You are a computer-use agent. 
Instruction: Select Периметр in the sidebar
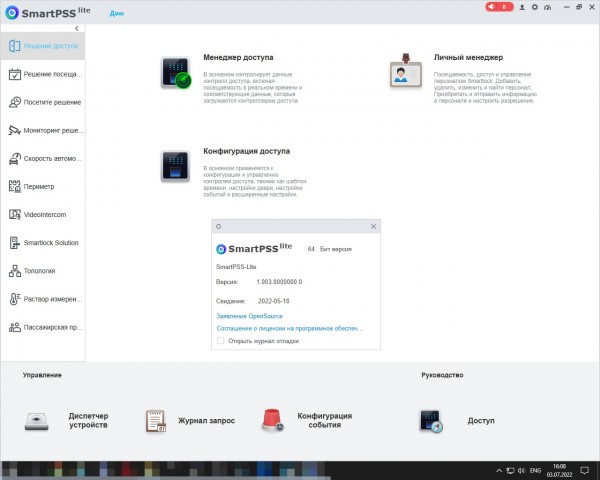[43, 186]
